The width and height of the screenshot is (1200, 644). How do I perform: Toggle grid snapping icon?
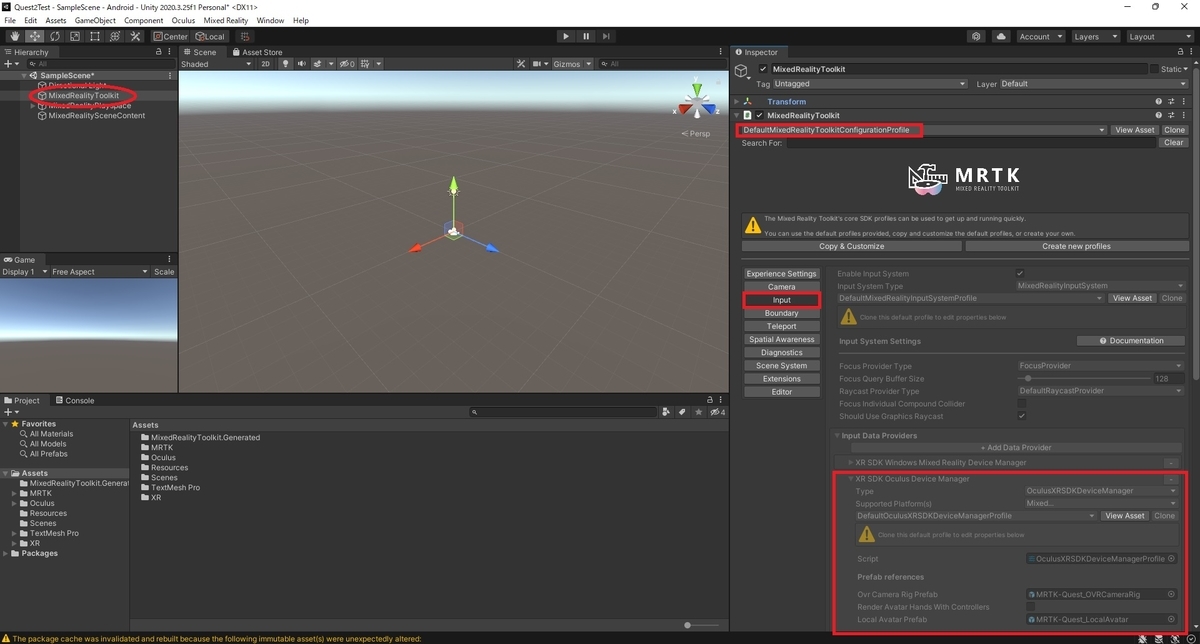[245, 36]
